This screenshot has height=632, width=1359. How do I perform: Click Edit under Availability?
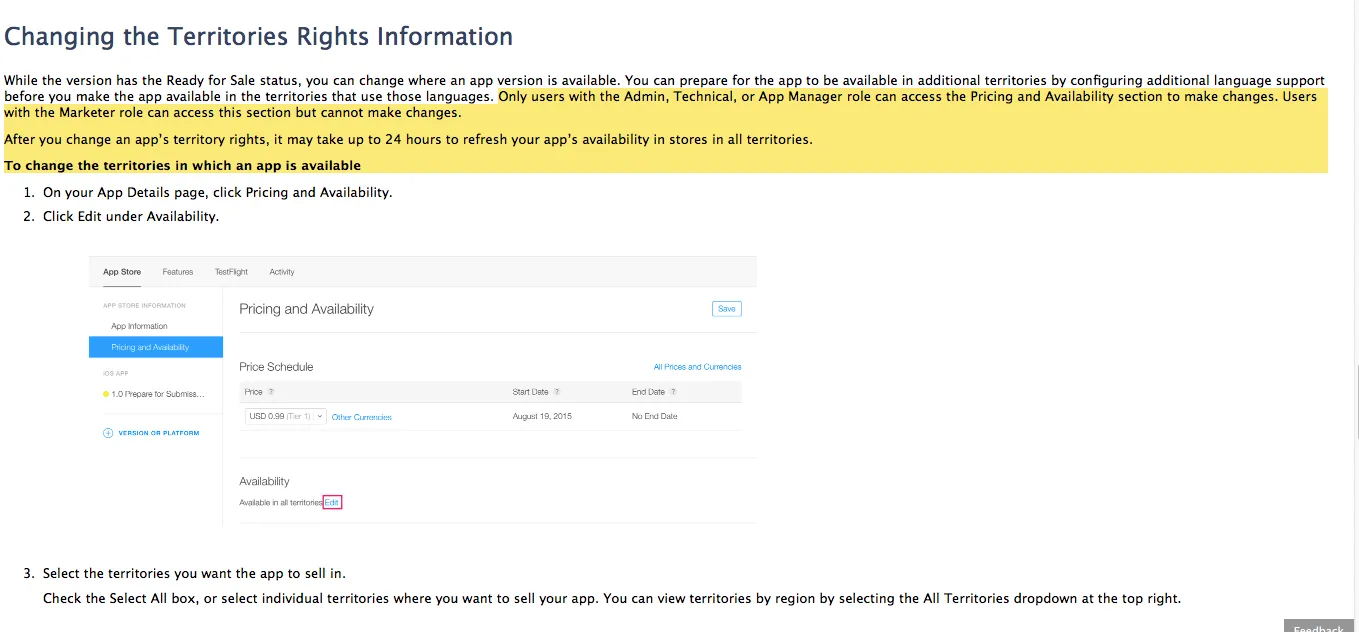[332, 502]
